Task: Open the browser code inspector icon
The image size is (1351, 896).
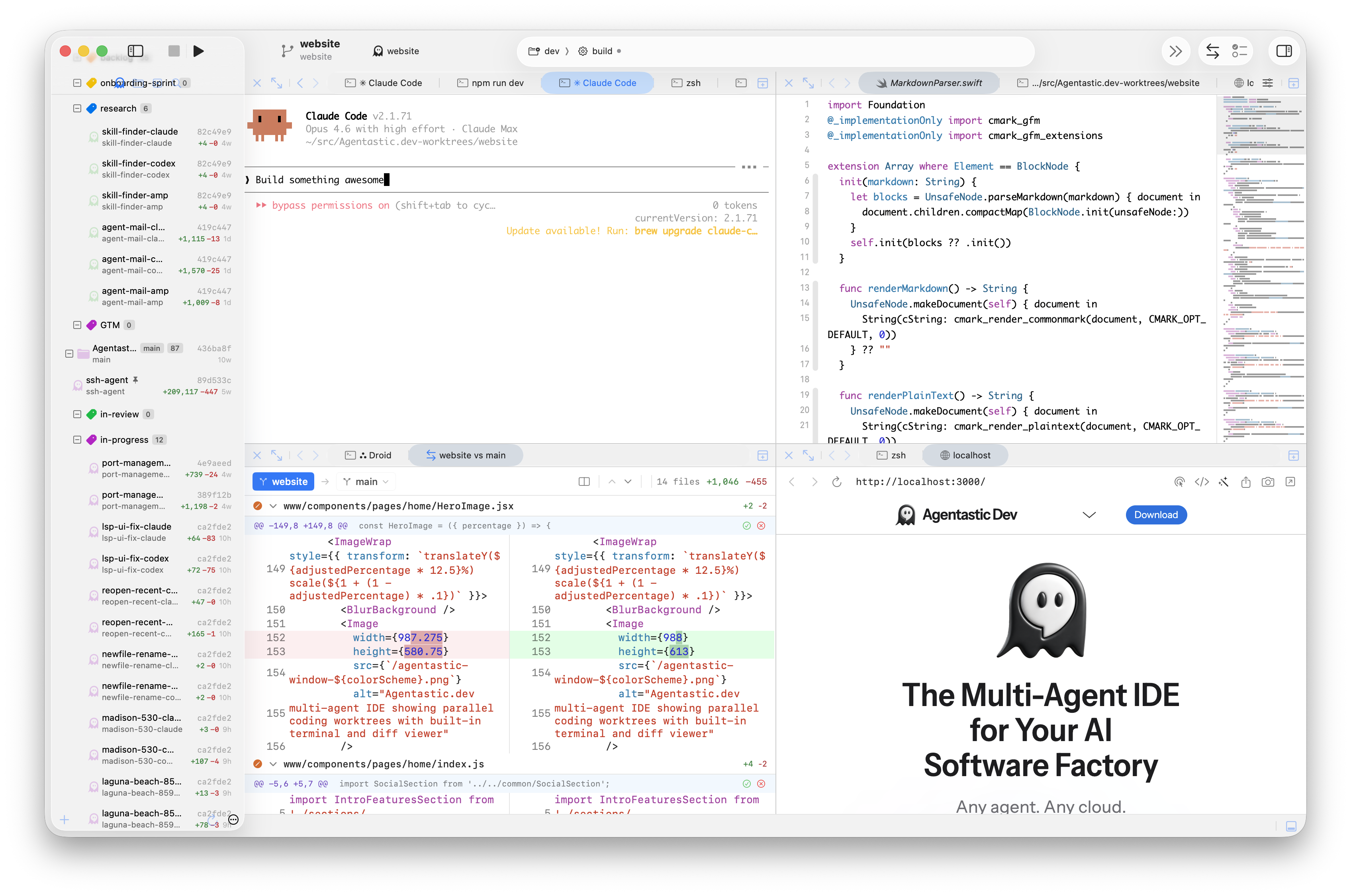Action: [x=1201, y=482]
